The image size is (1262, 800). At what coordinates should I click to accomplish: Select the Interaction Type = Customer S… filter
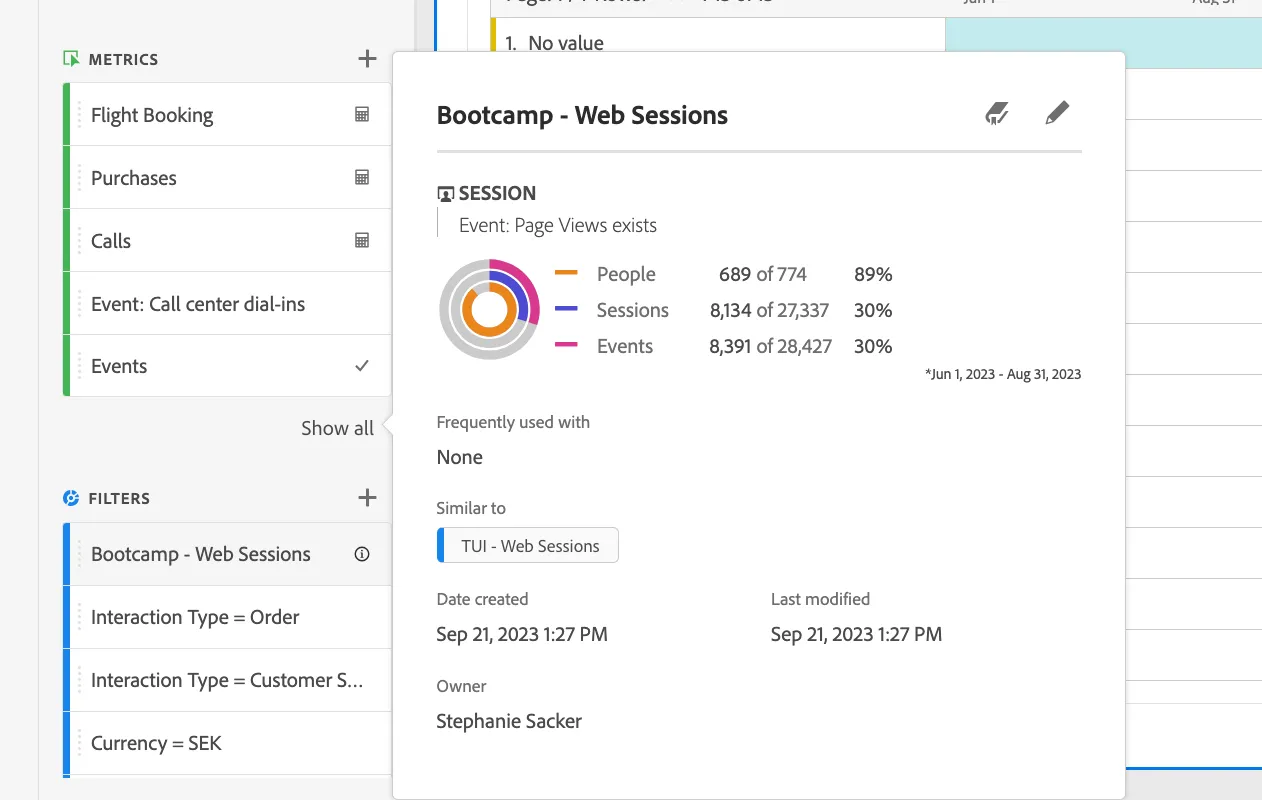click(227, 680)
